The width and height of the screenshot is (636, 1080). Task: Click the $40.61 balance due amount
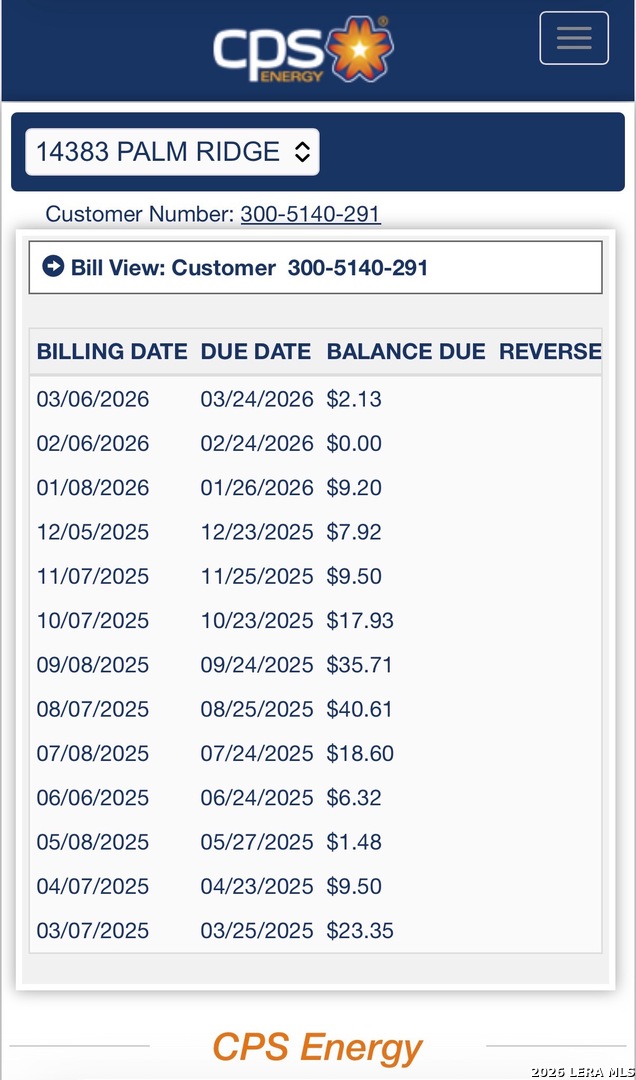pos(360,709)
